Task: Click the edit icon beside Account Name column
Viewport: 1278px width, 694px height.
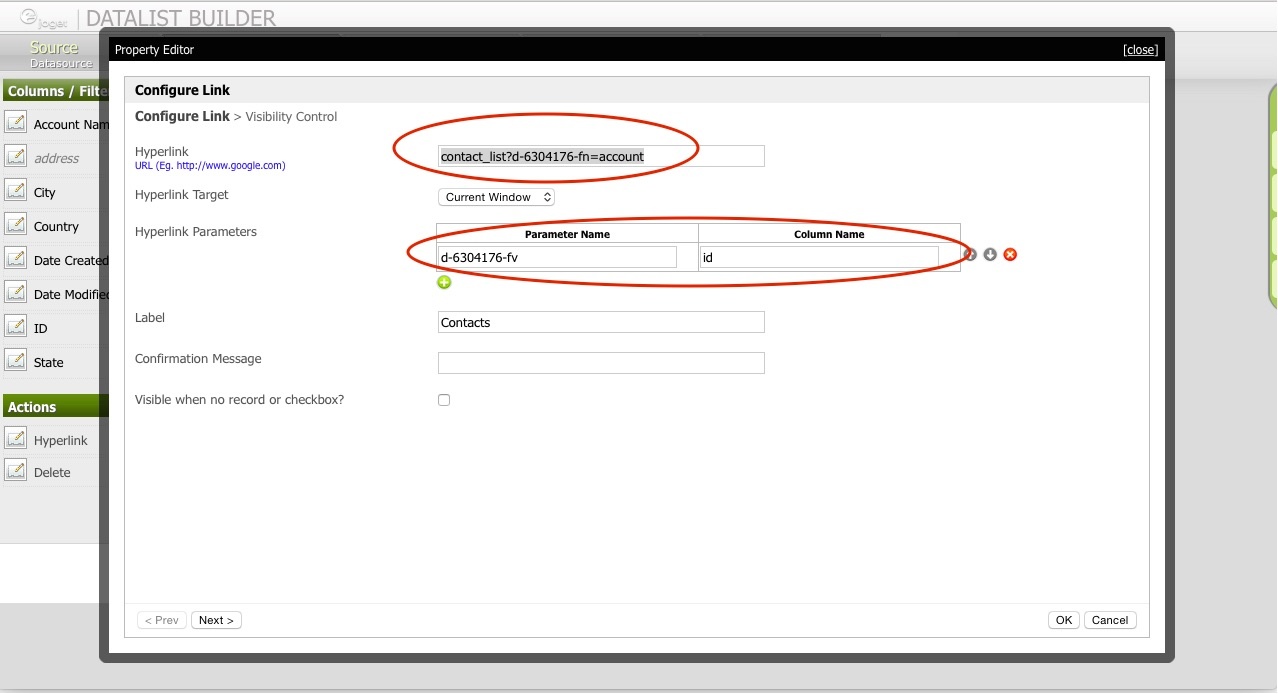Action: tap(15, 123)
